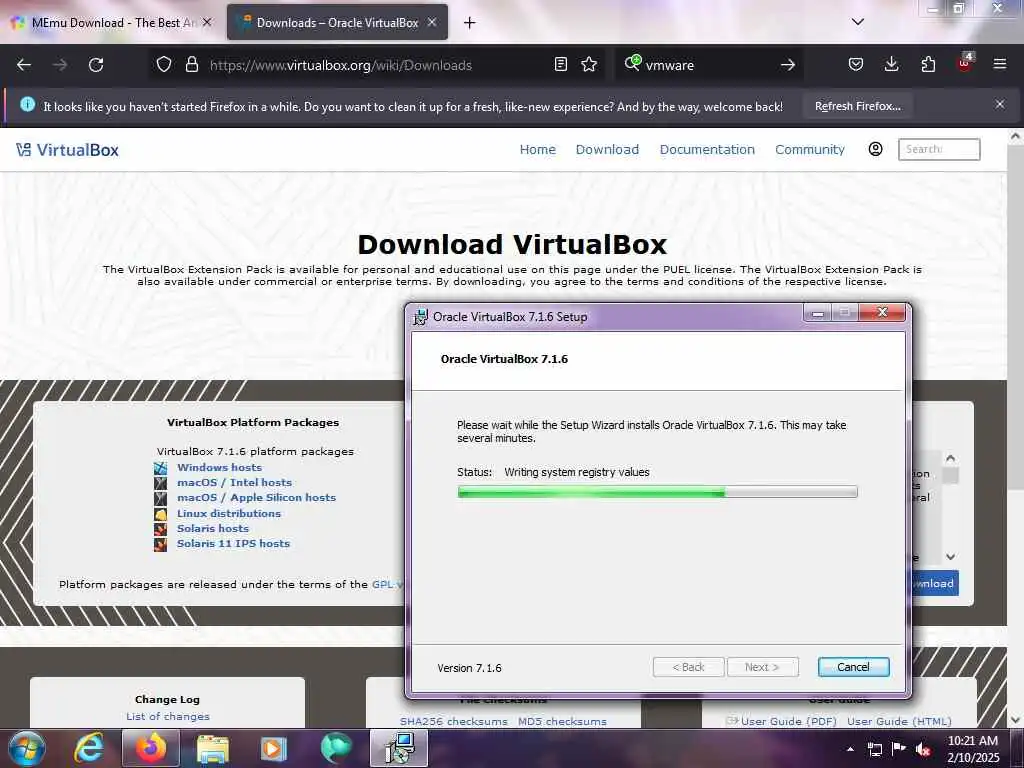Click the installer progress bar
Screen dimensions: 1024x768
coord(658,492)
